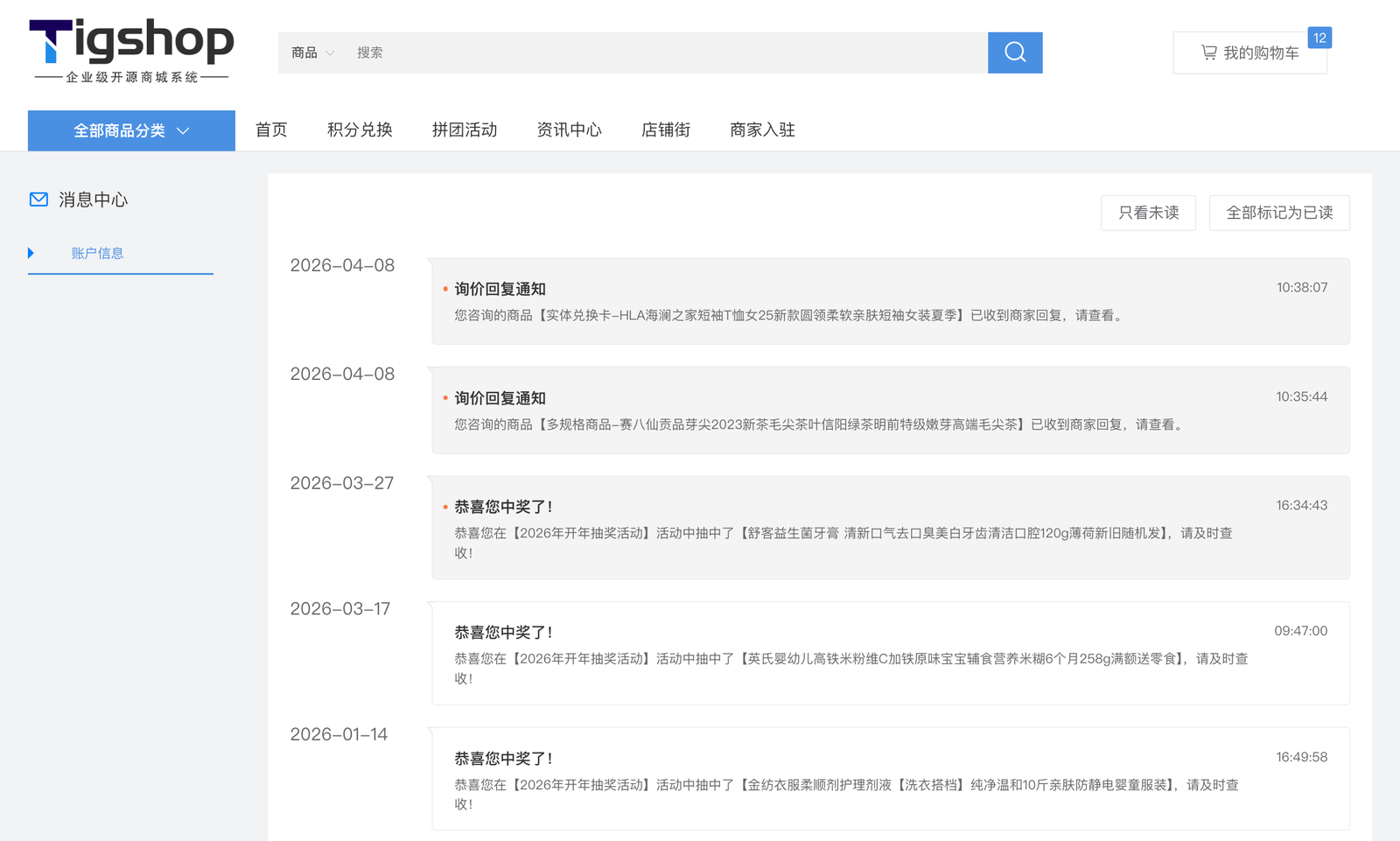Image resolution: width=1400 pixels, height=841 pixels.
Task: Click the blue triangle beside 账户信息
Action: pos(31,253)
